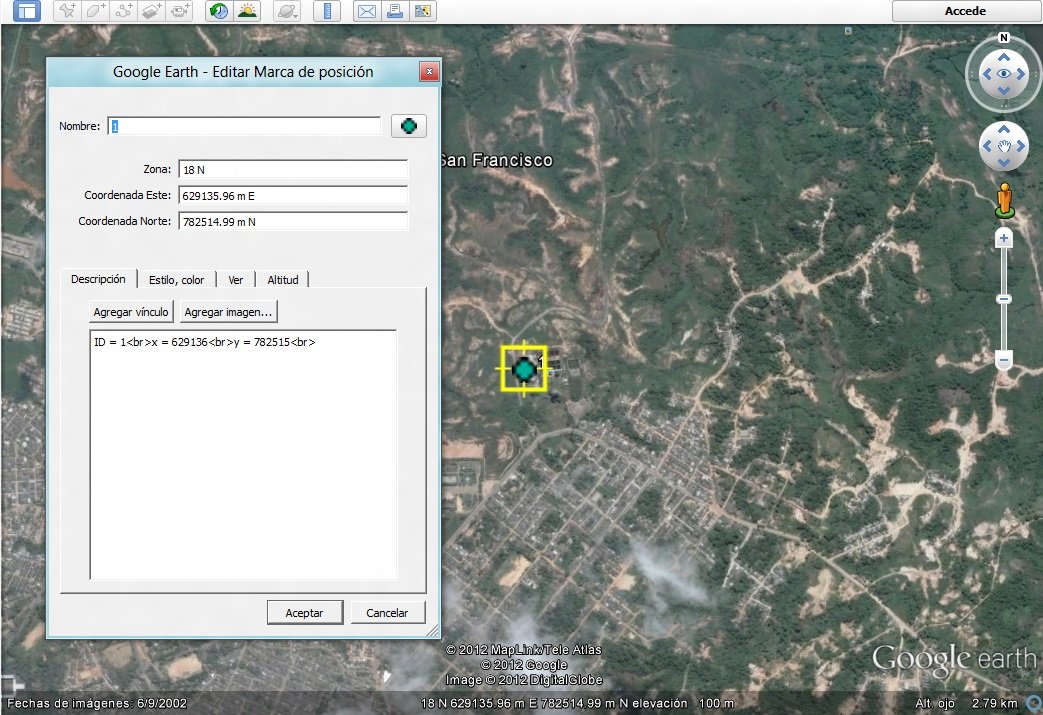Viewport: 1043px width, 715px height.
Task: Click the status bar coordinates 18 N 629135.96 m E
Action: (478, 703)
